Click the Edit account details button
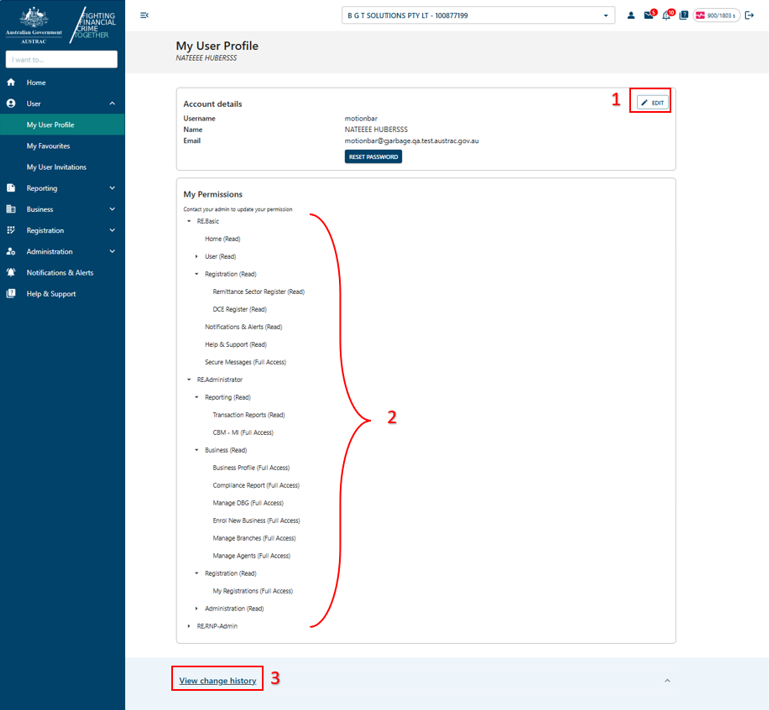The width and height of the screenshot is (769, 710). click(x=652, y=102)
